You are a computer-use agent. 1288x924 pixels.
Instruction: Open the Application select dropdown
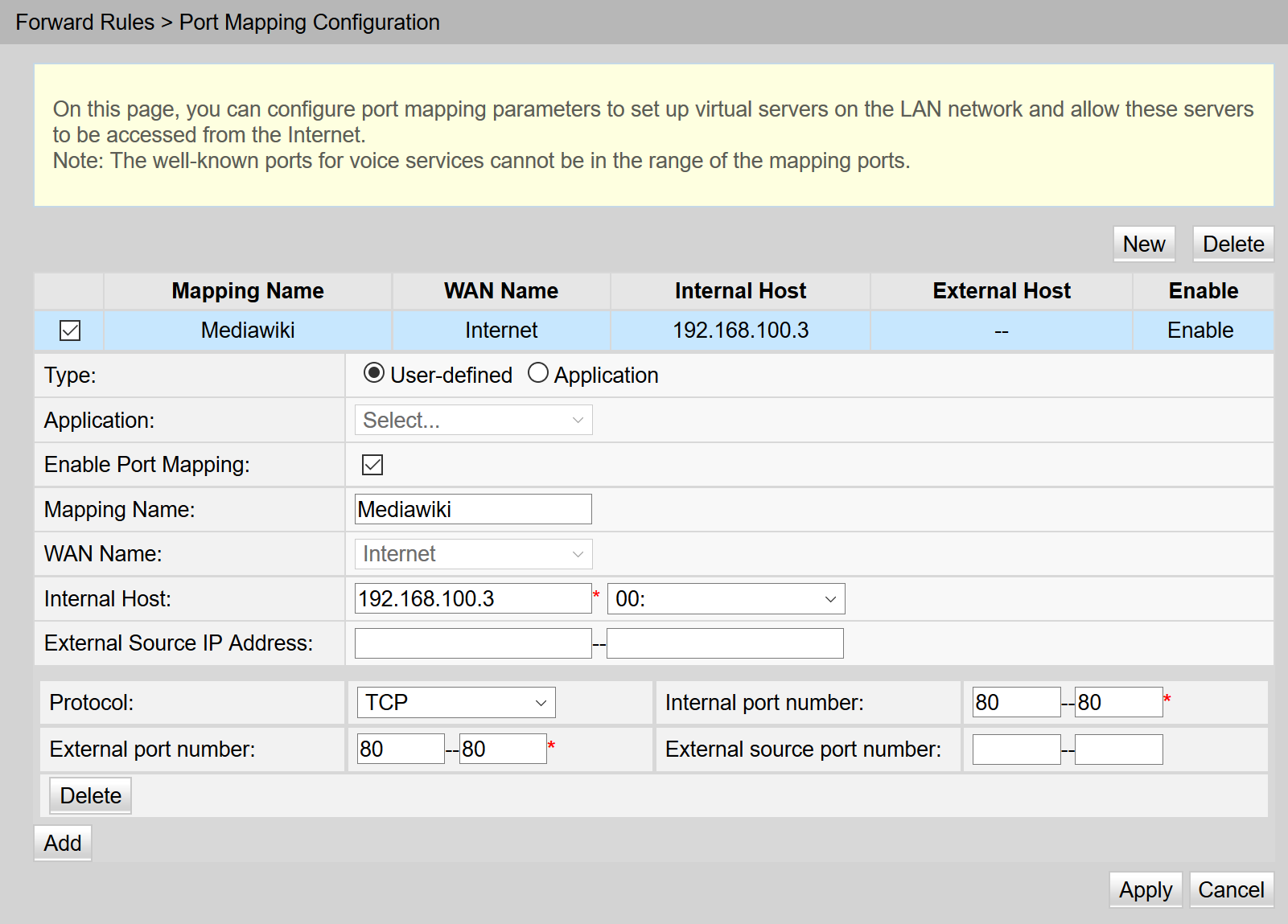pyautogui.click(x=473, y=420)
